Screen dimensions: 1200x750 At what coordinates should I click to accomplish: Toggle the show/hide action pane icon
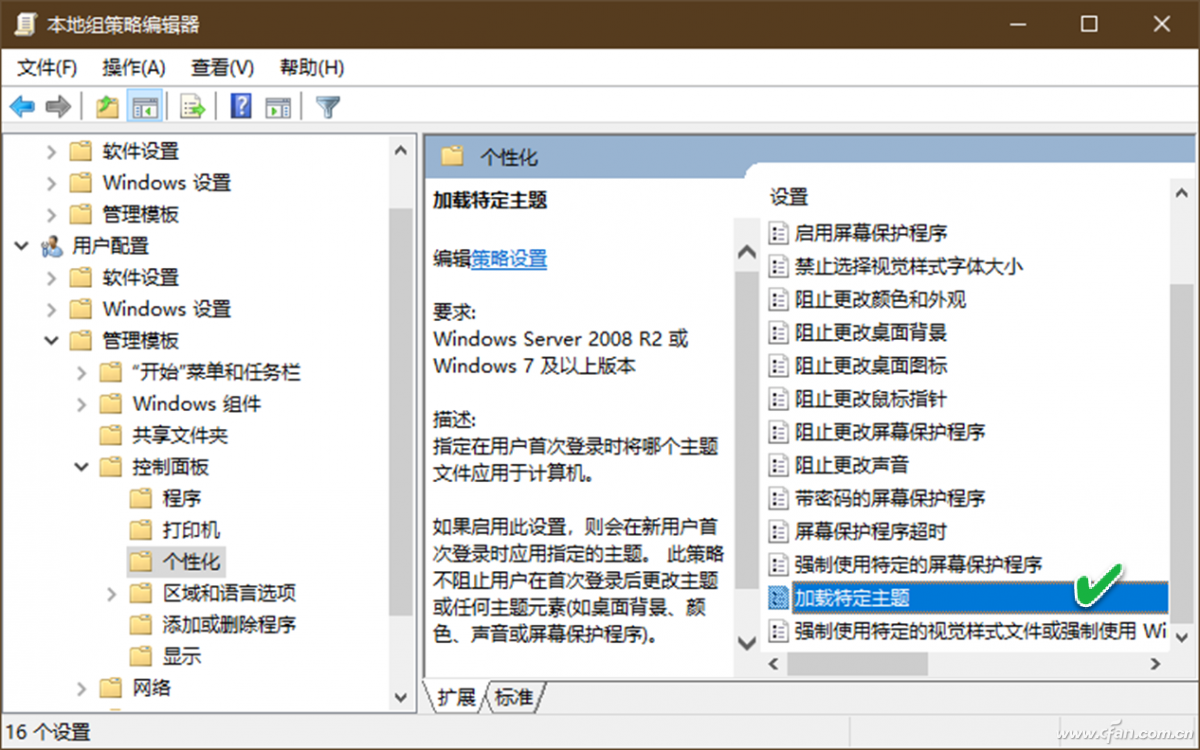[278, 106]
